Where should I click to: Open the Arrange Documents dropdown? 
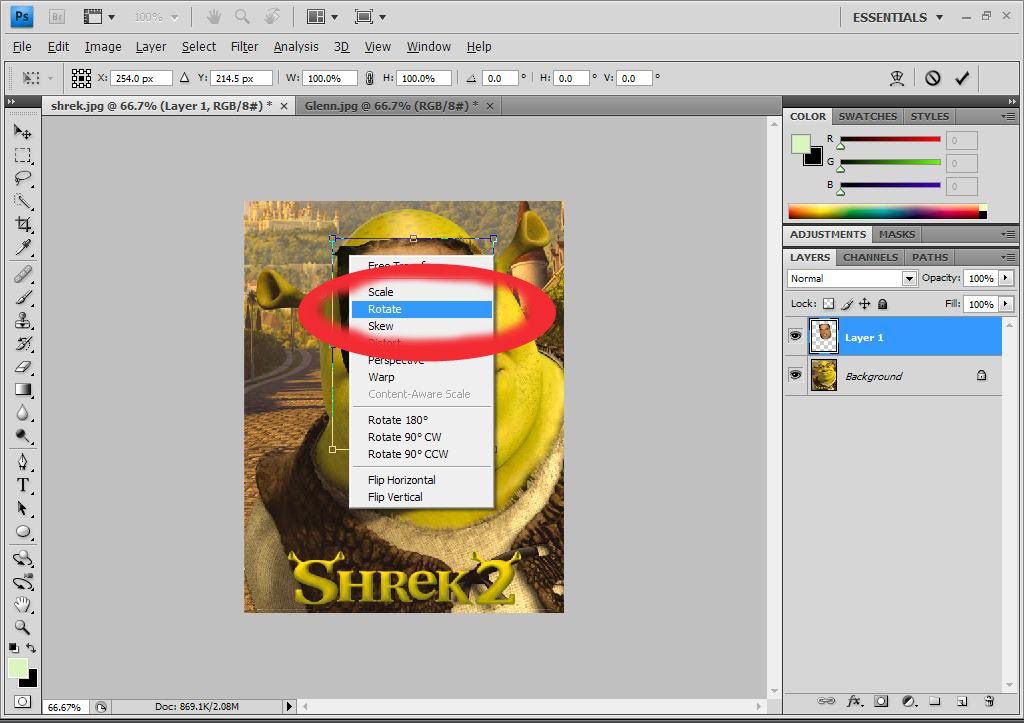point(322,17)
